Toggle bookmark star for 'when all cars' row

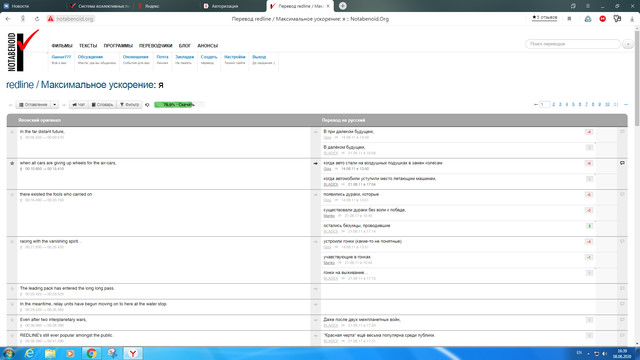click(12, 163)
